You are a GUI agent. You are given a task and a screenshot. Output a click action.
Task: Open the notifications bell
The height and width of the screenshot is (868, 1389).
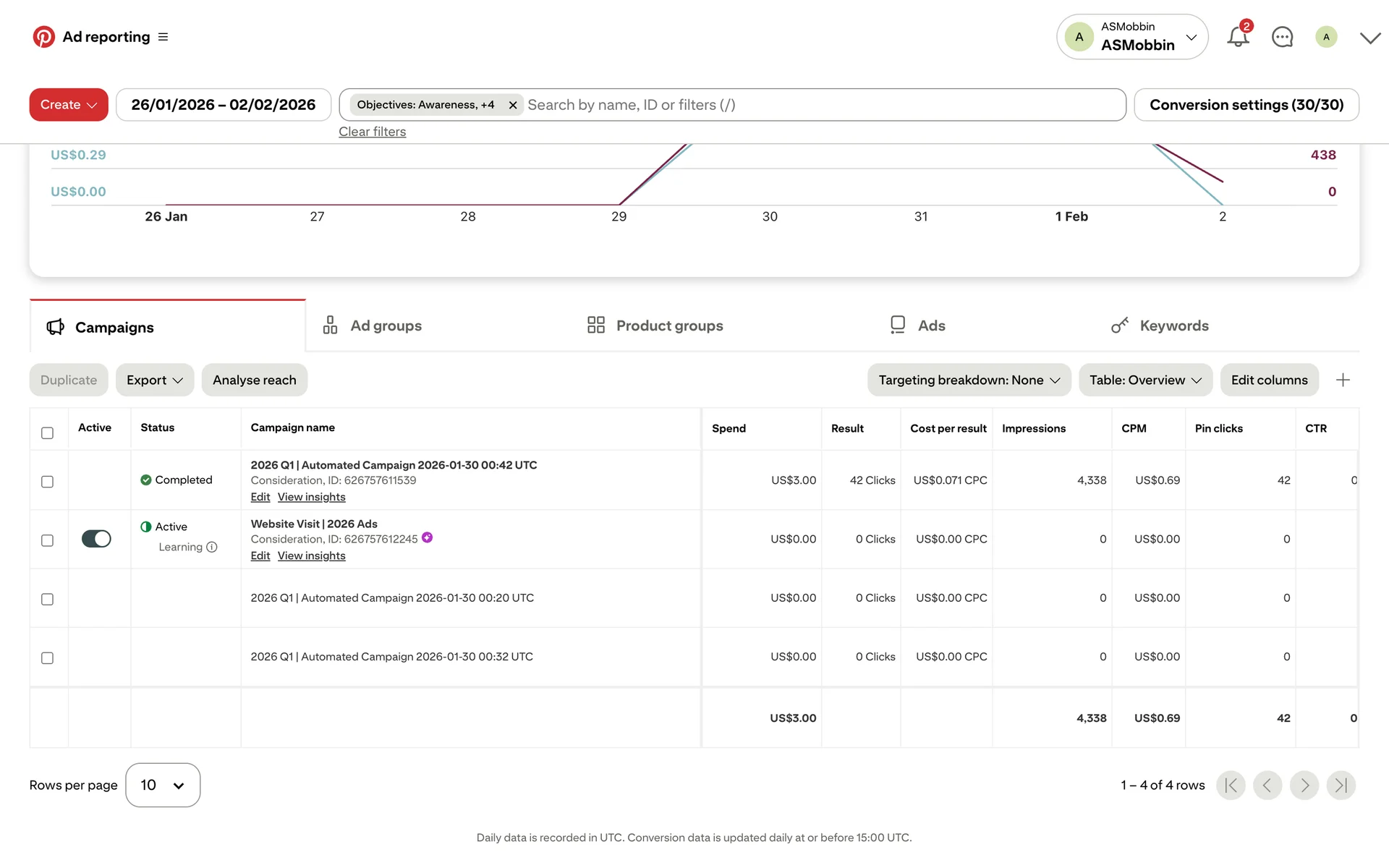point(1238,37)
